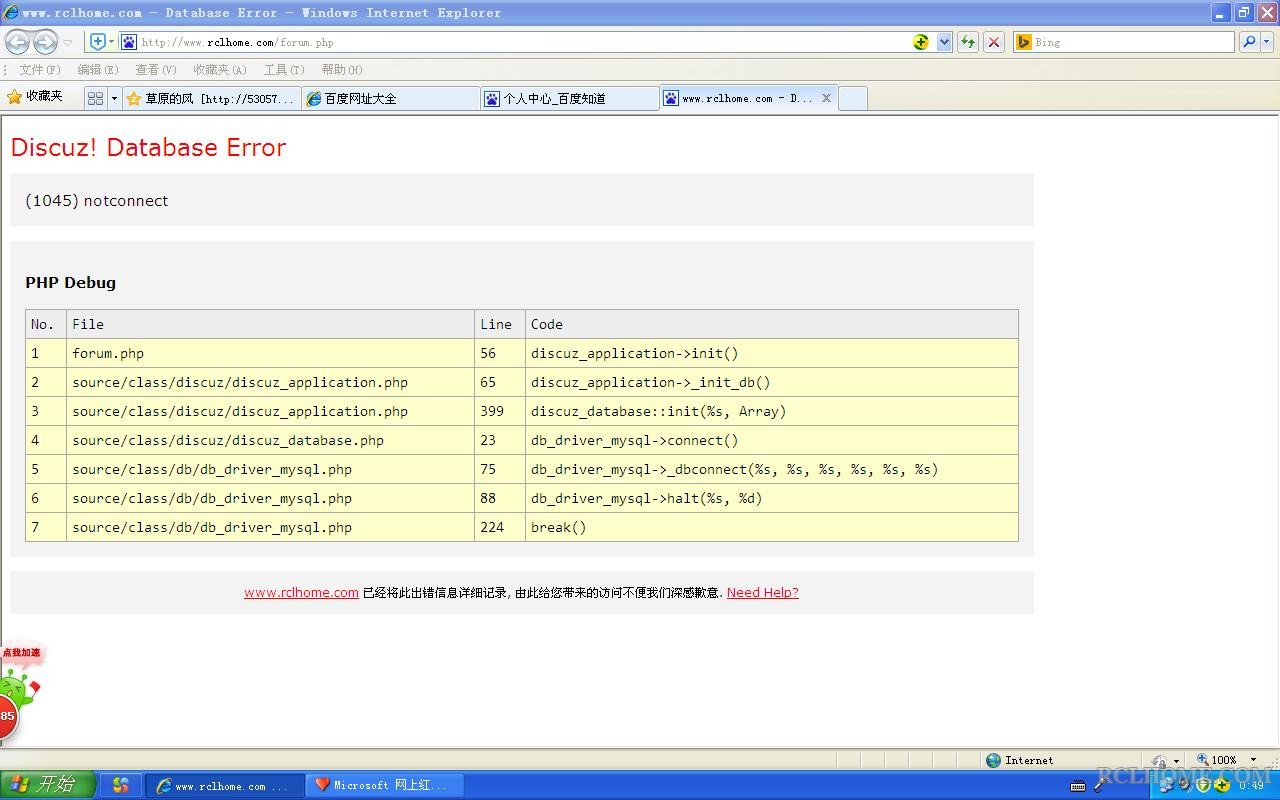Open the 收藏夹 favorites star button
Screen dimensions: 1280x800
tap(36, 97)
